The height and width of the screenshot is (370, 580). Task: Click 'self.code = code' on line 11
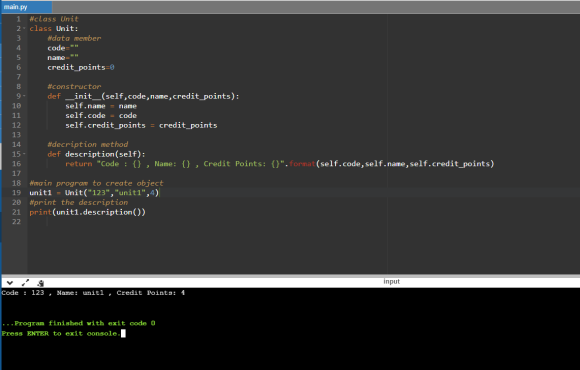coord(101,115)
